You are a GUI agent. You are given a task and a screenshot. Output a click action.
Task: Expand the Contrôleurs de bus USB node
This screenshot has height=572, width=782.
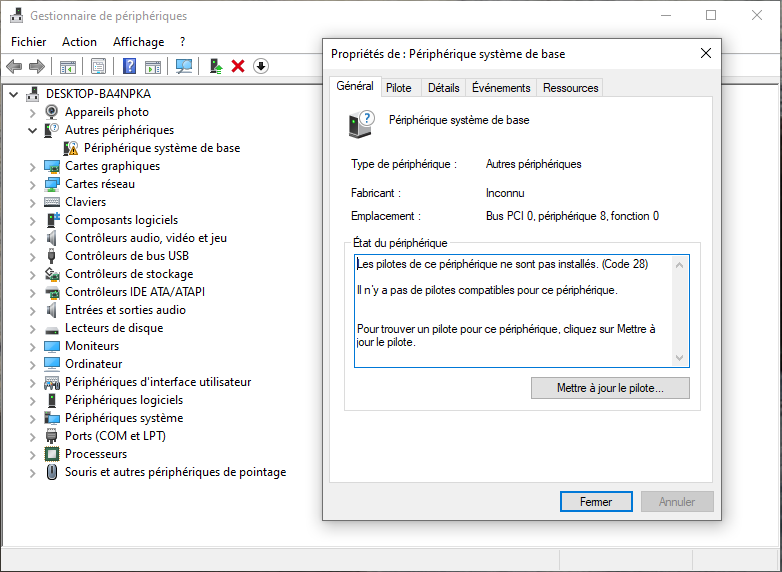tap(33, 256)
